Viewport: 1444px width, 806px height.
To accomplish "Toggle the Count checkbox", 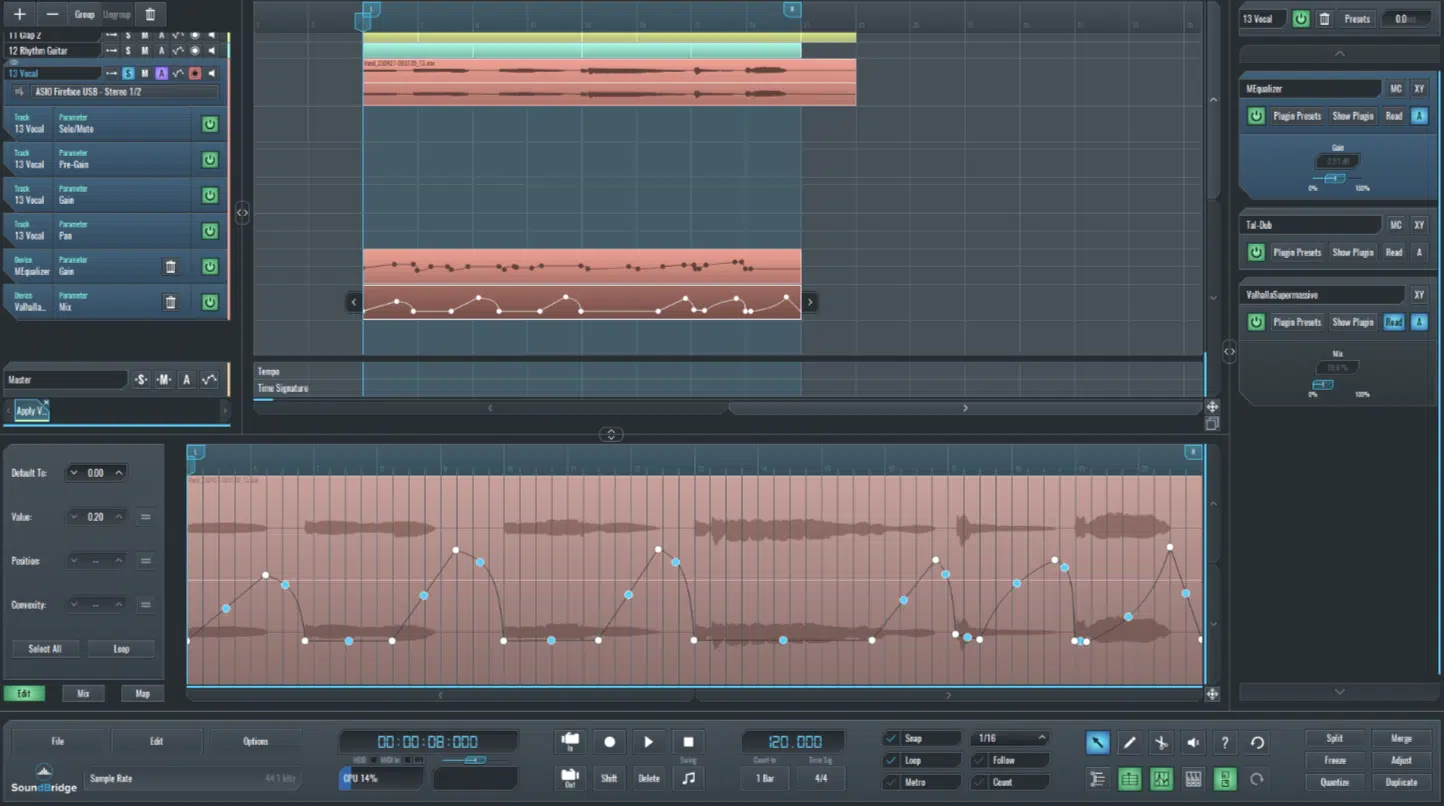I will [979, 782].
